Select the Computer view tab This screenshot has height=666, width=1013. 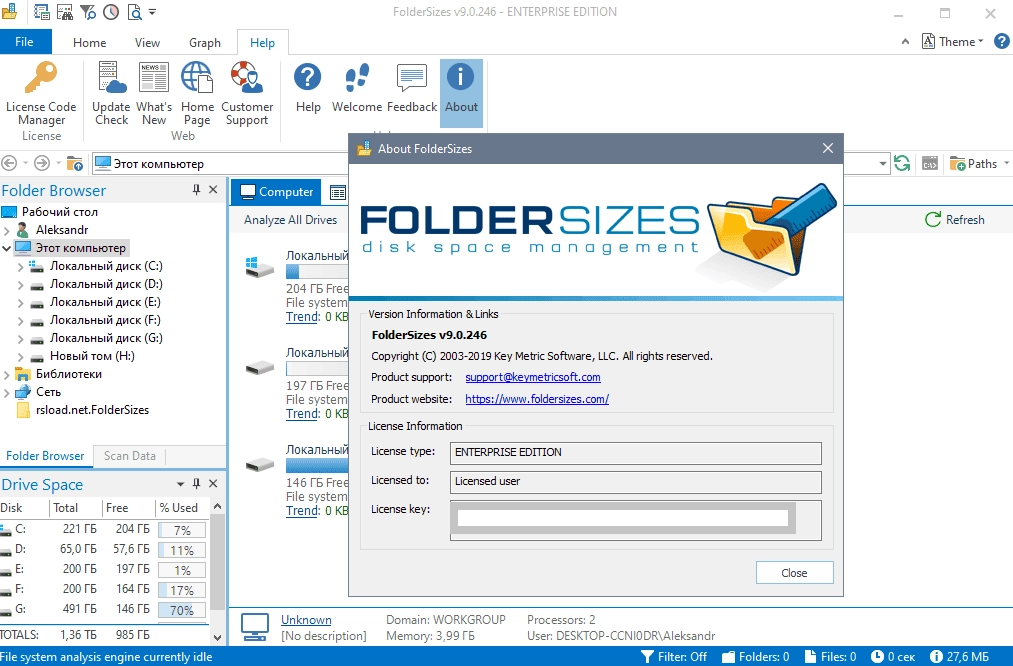[276, 192]
